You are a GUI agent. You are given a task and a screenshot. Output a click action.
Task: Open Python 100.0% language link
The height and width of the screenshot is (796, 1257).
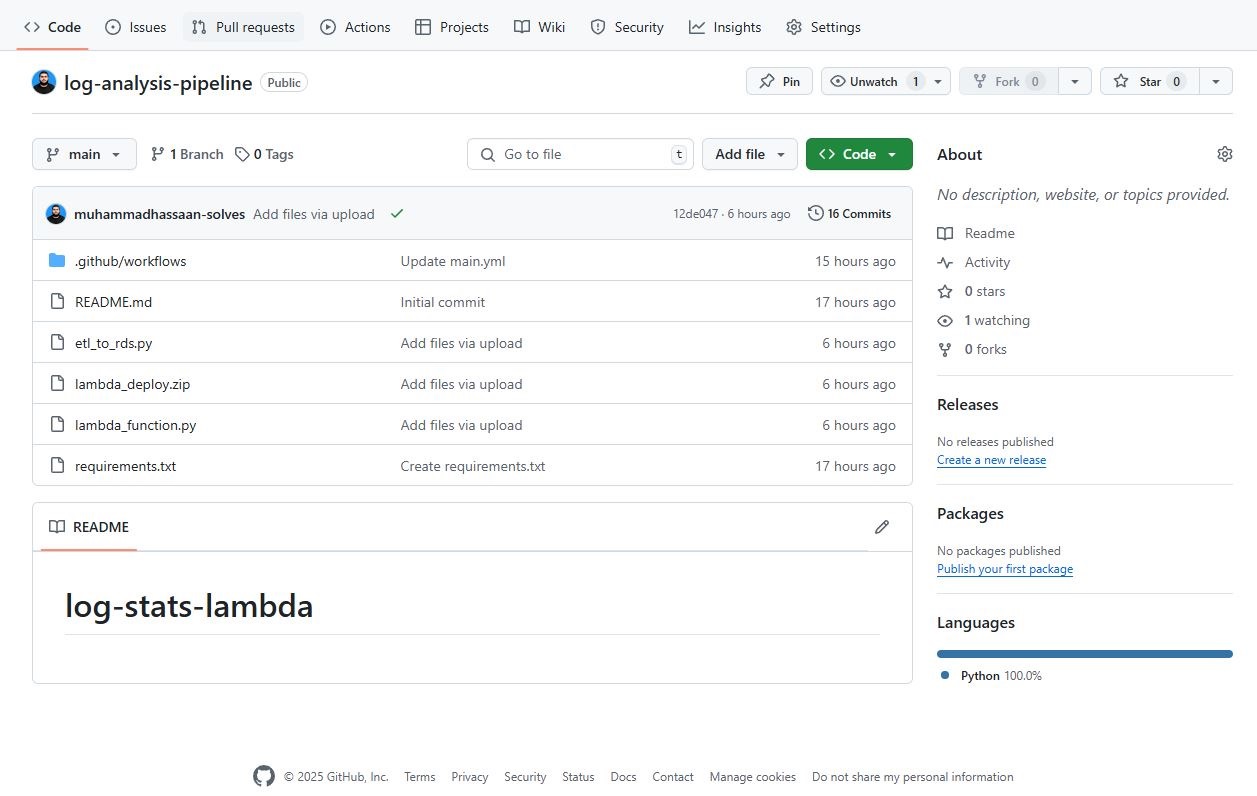pyautogui.click(x=992, y=676)
